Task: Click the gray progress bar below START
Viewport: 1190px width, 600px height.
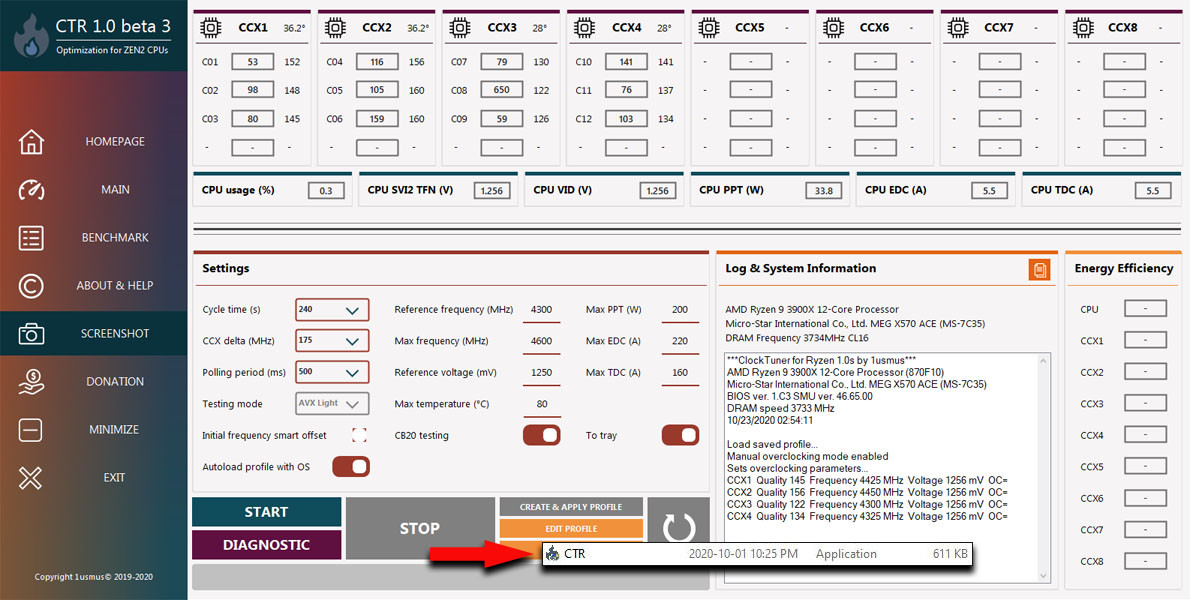Action: [451, 576]
